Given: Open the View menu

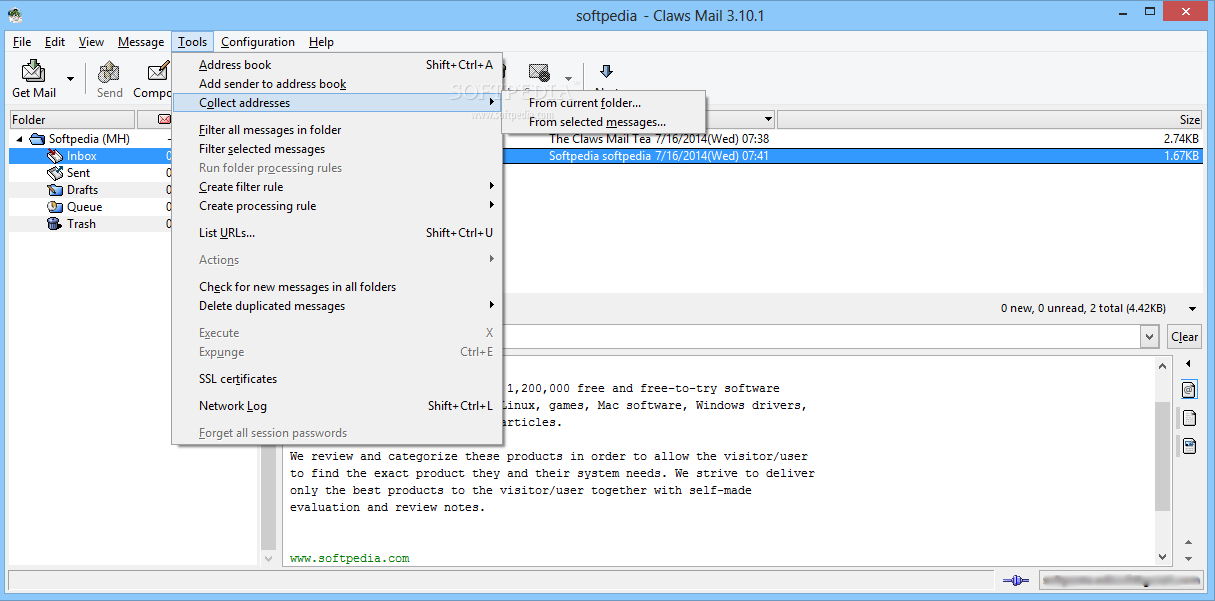Looking at the screenshot, I should tap(91, 42).
